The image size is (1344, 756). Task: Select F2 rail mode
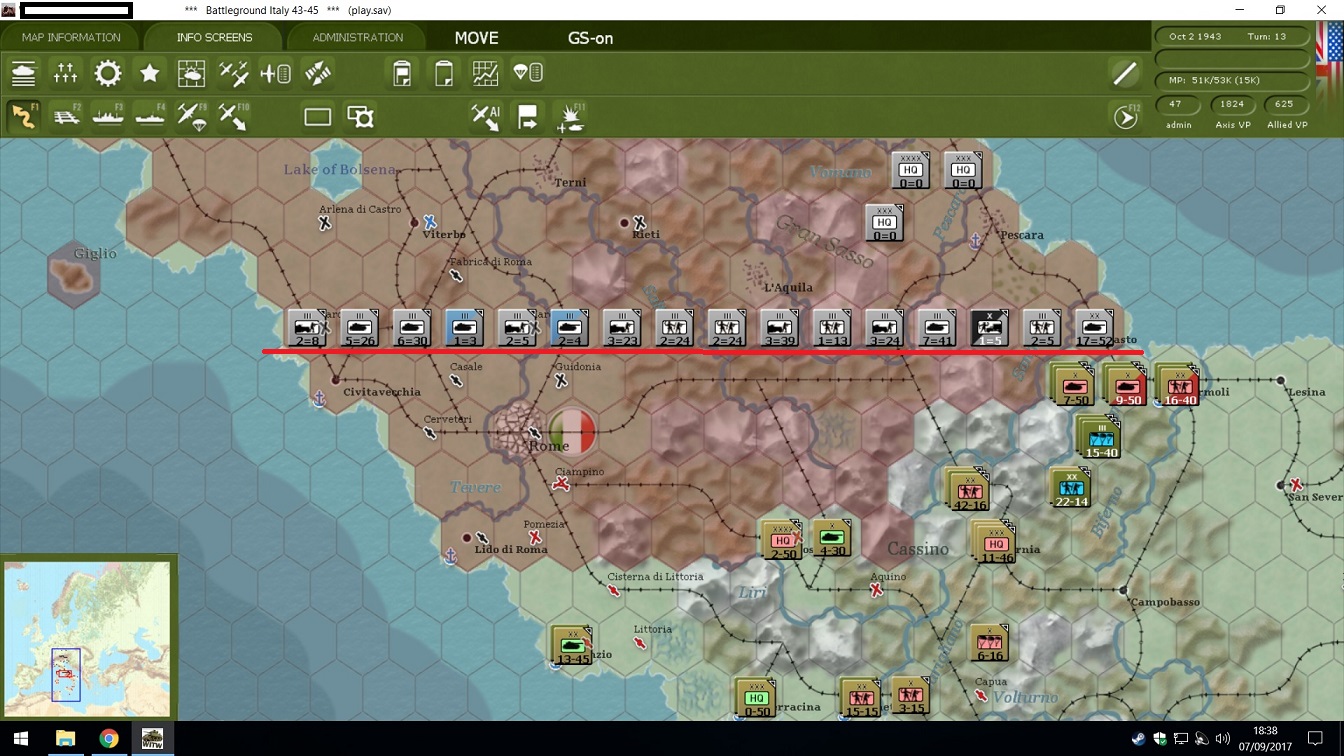pos(66,116)
